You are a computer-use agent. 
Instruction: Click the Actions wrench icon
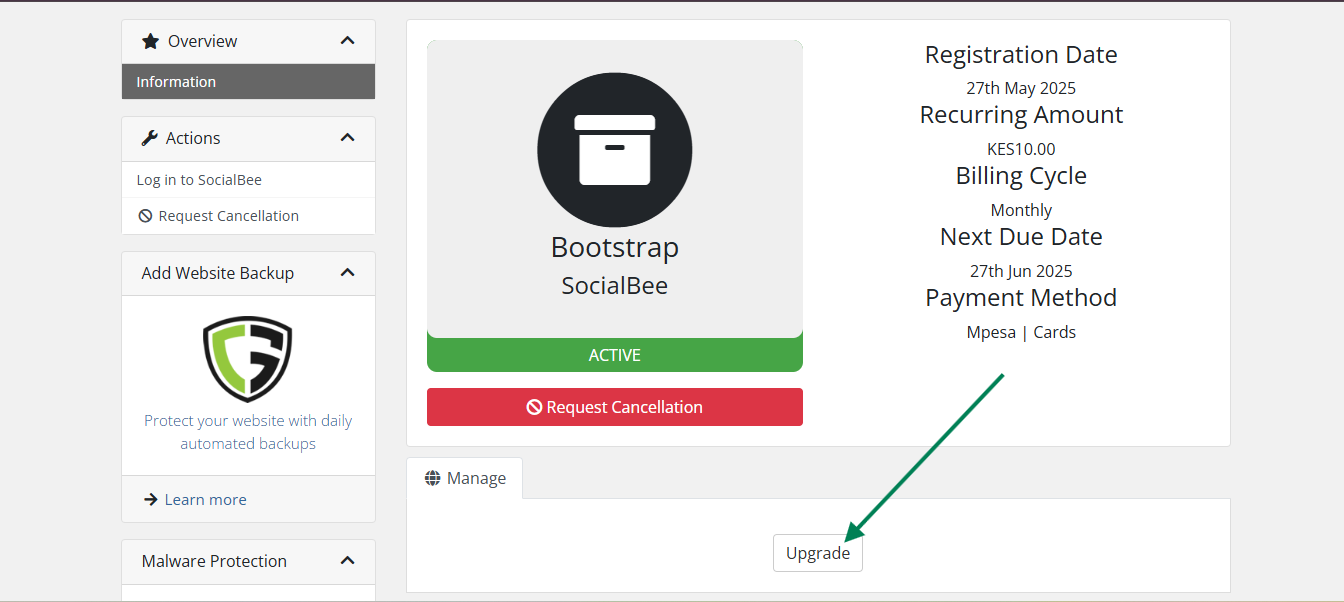point(150,138)
